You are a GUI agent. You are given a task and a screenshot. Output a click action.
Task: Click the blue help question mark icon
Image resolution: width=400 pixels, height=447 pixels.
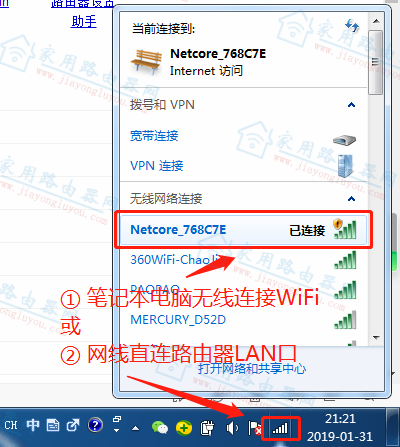coord(95,425)
